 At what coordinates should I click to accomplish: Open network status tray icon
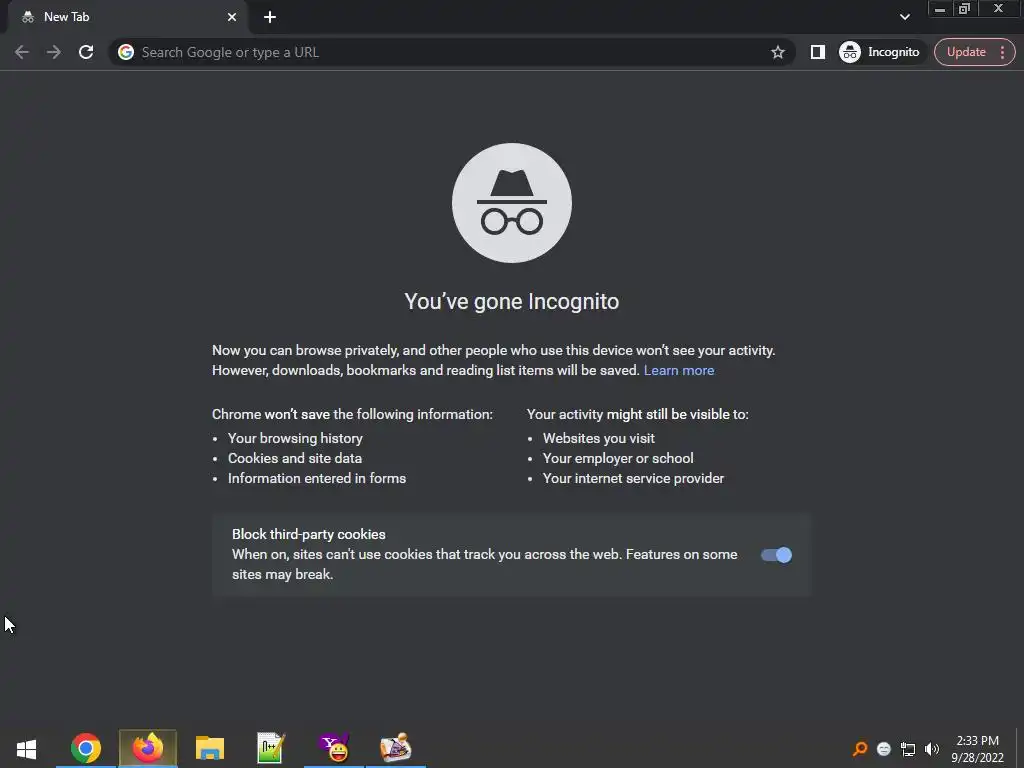908,749
